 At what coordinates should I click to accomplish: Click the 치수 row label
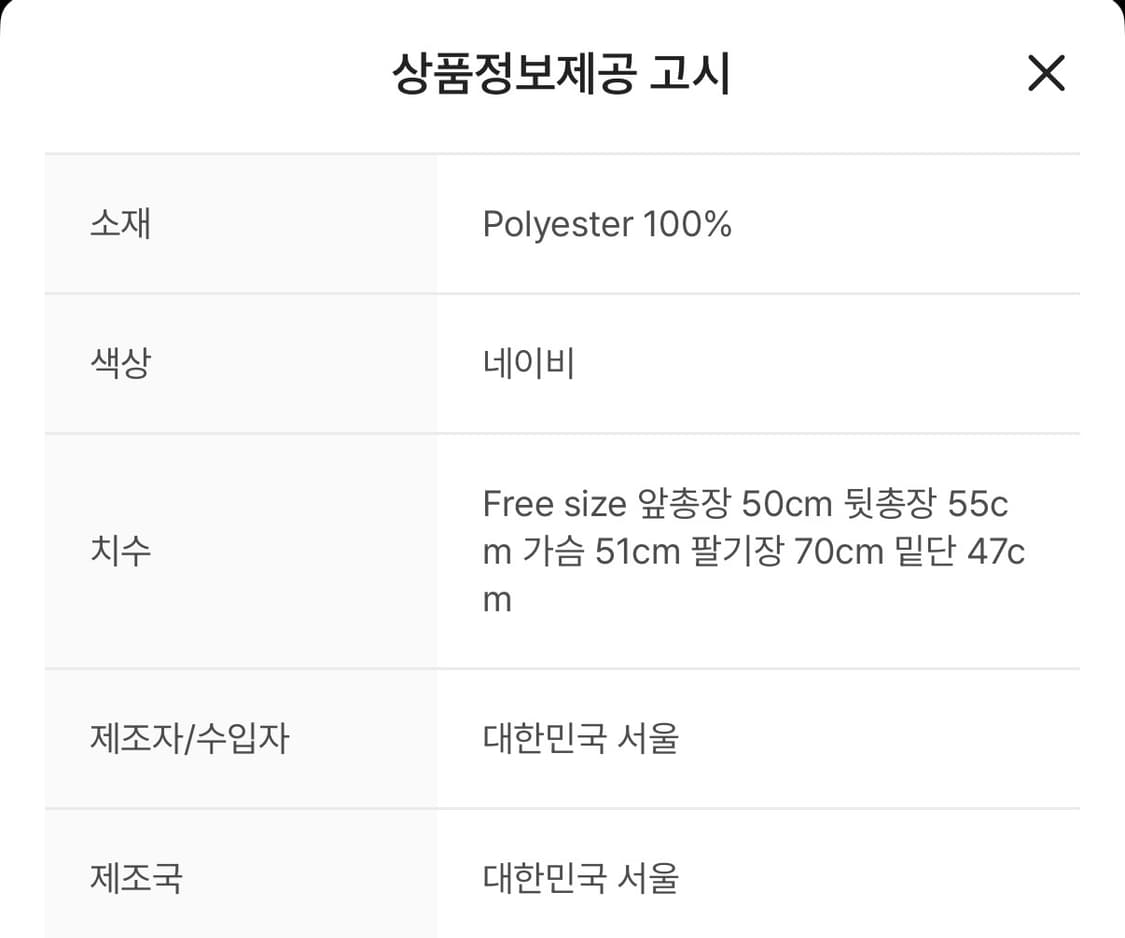(x=120, y=551)
